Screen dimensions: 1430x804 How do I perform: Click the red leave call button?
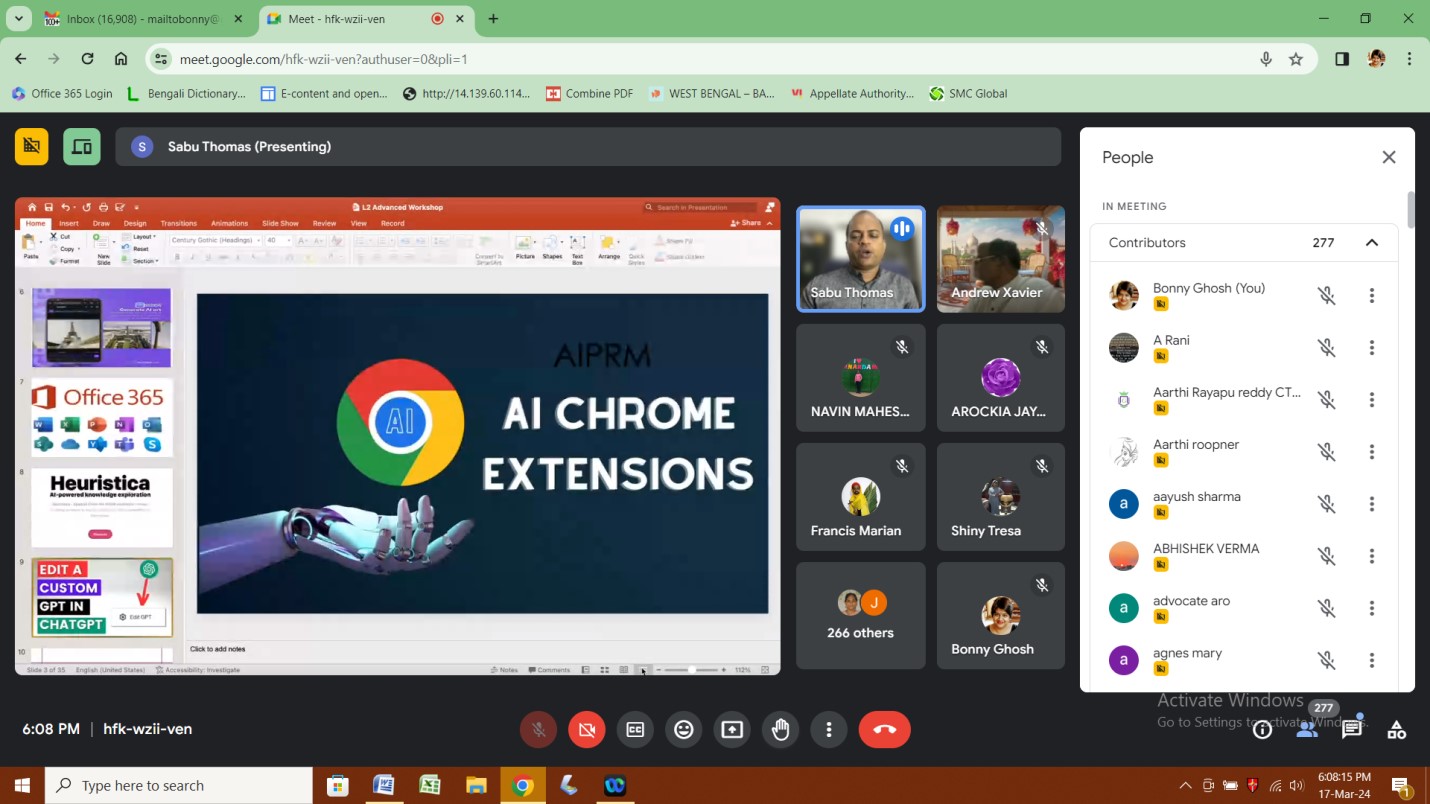pos(884,730)
